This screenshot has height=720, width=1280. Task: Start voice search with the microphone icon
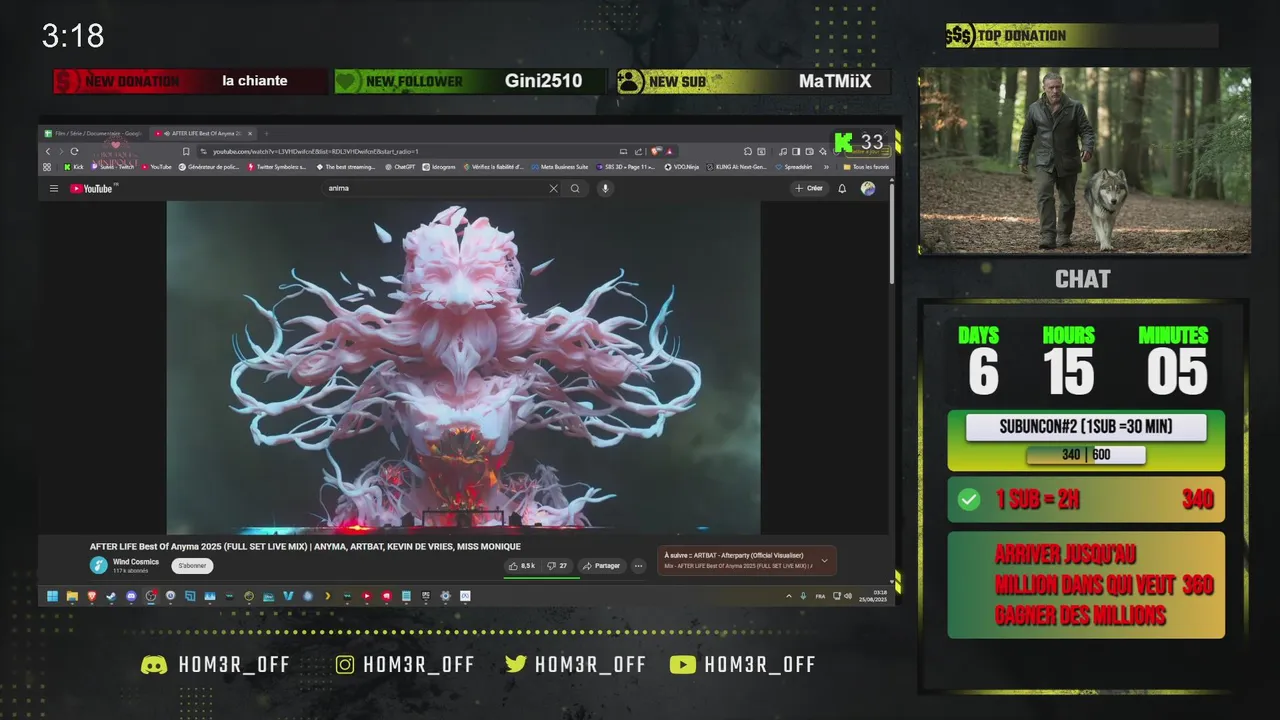[605, 188]
